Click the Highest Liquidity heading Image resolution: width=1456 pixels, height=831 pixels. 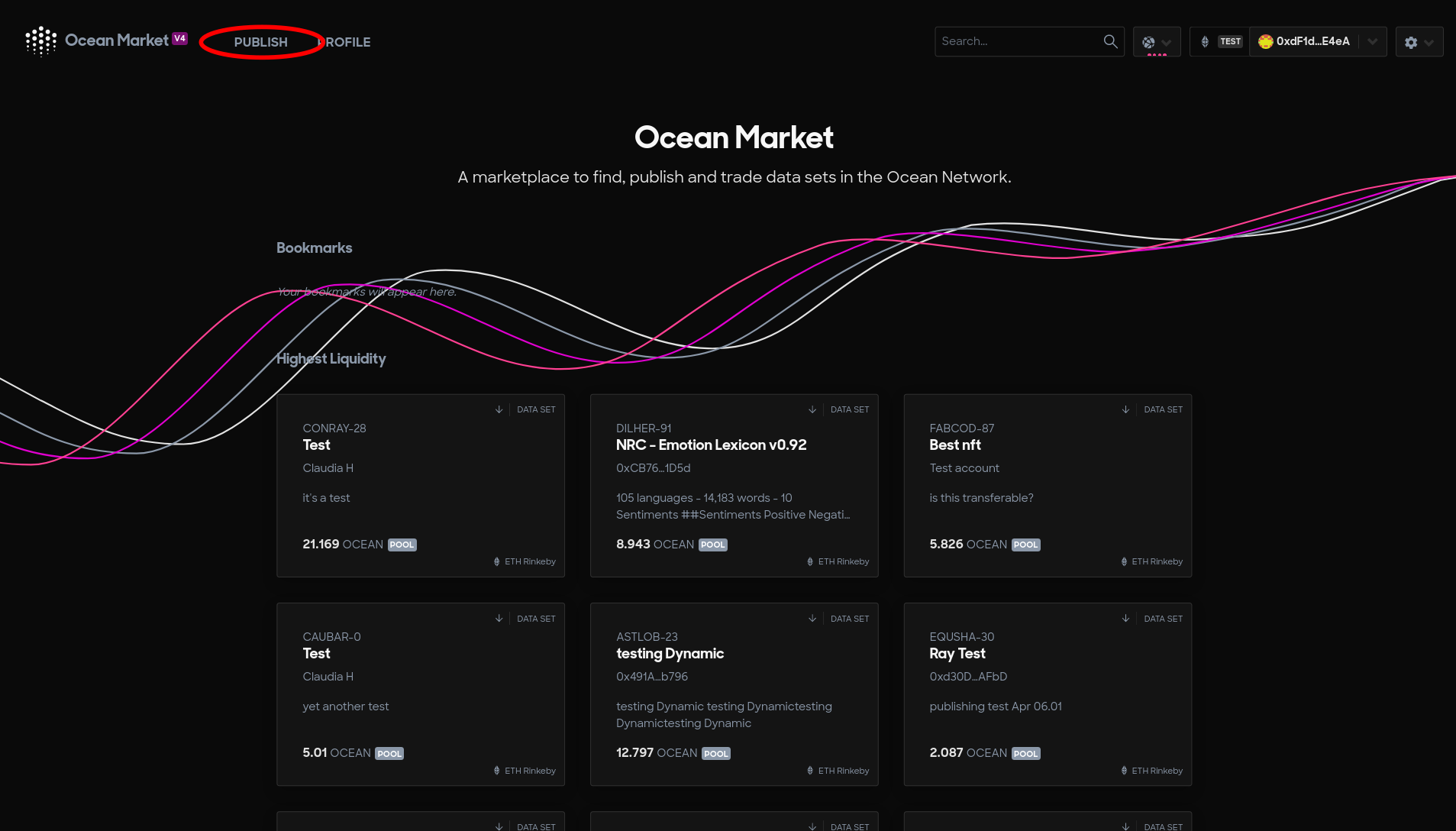coord(331,358)
